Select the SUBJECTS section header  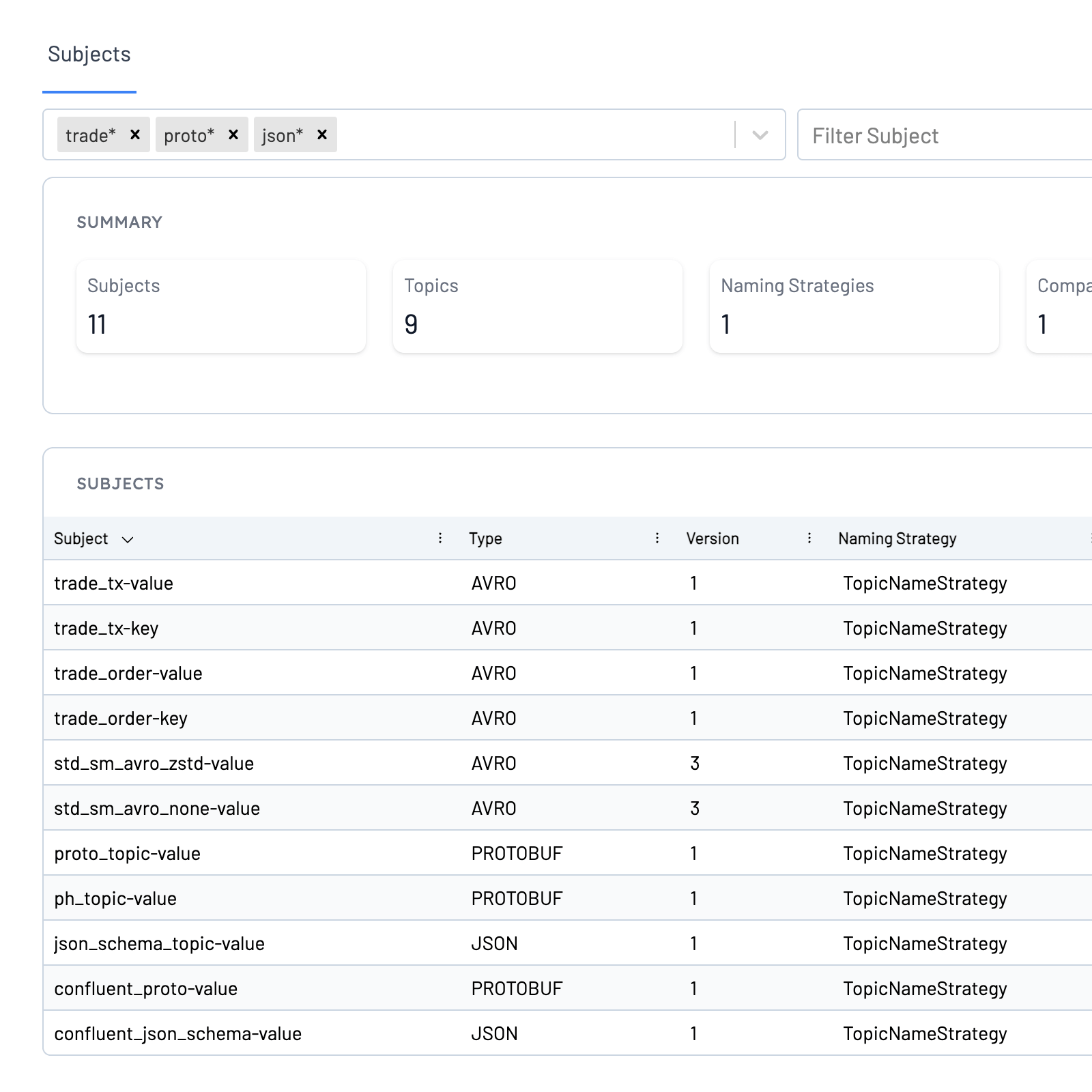119,484
